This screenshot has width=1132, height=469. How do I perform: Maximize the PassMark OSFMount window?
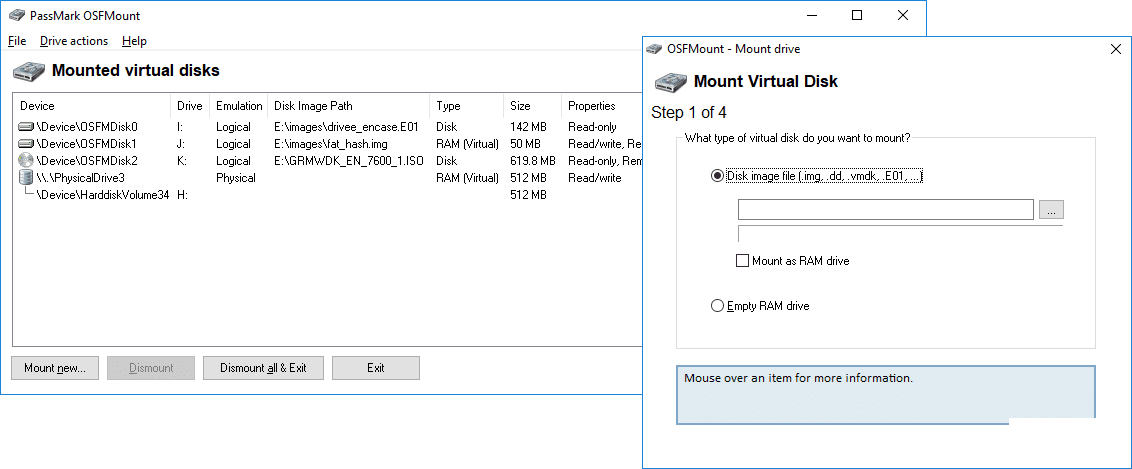pos(857,15)
